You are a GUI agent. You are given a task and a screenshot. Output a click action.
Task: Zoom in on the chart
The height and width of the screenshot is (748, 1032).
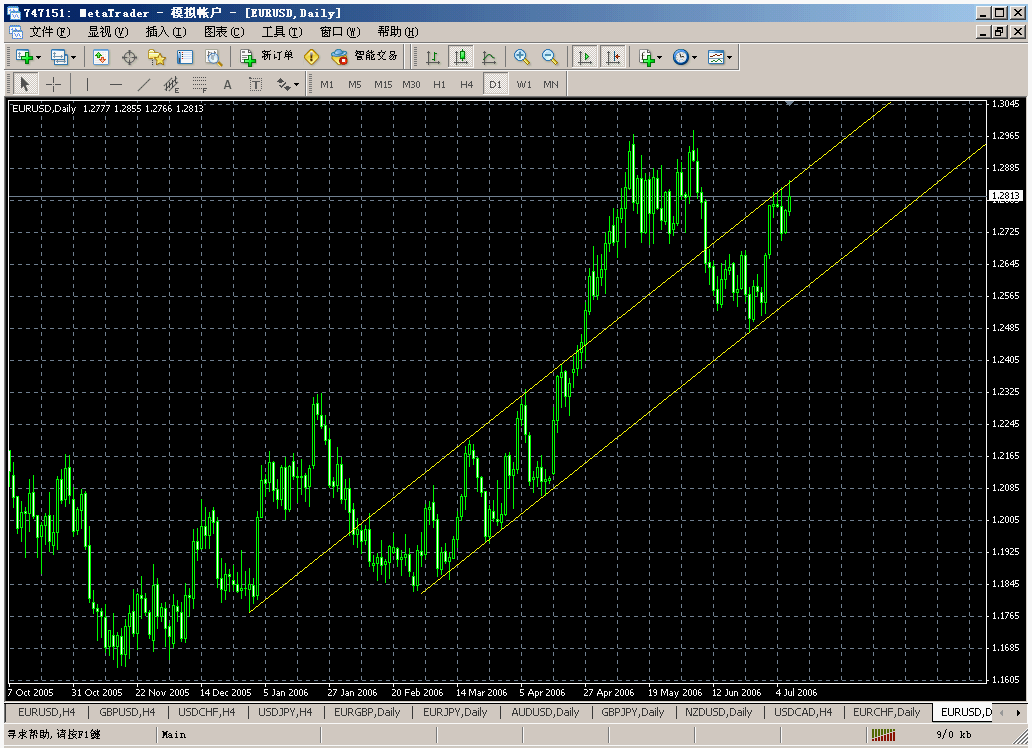coord(522,57)
